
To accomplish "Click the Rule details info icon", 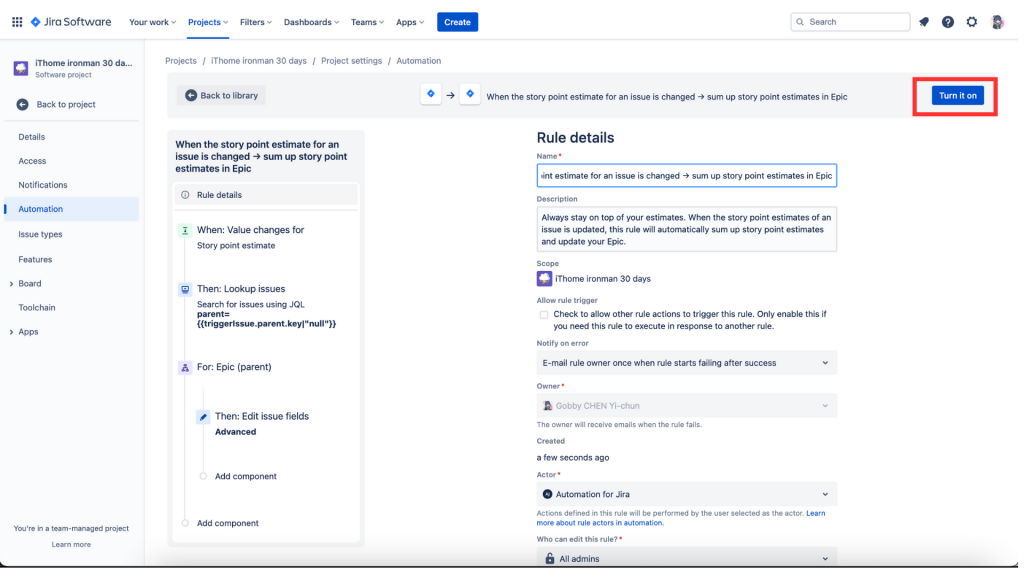I will coord(185,195).
